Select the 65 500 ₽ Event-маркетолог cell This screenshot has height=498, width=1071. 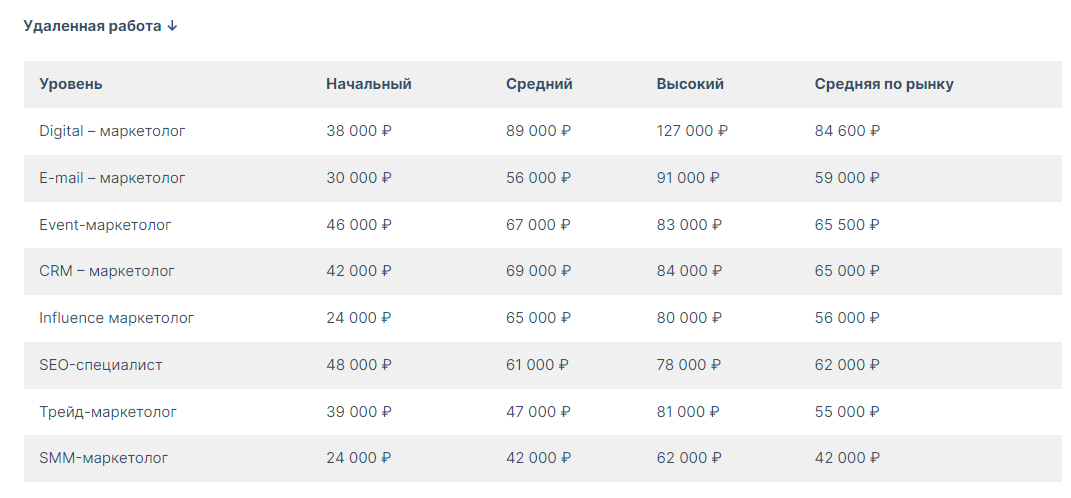847,225
